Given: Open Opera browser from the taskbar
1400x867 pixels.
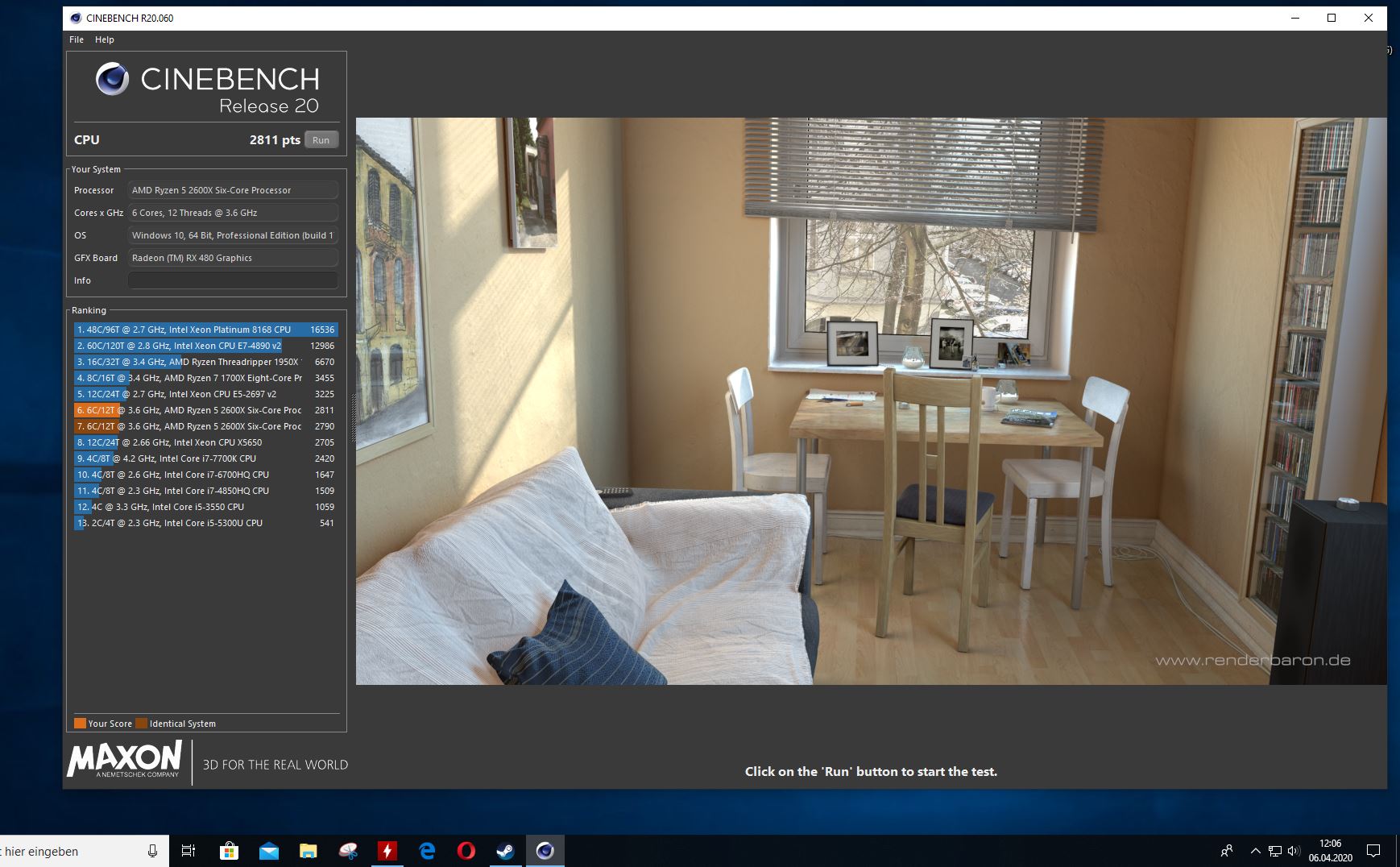Looking at the screenshot, I should pyautogui.click(x=466, y=851).
